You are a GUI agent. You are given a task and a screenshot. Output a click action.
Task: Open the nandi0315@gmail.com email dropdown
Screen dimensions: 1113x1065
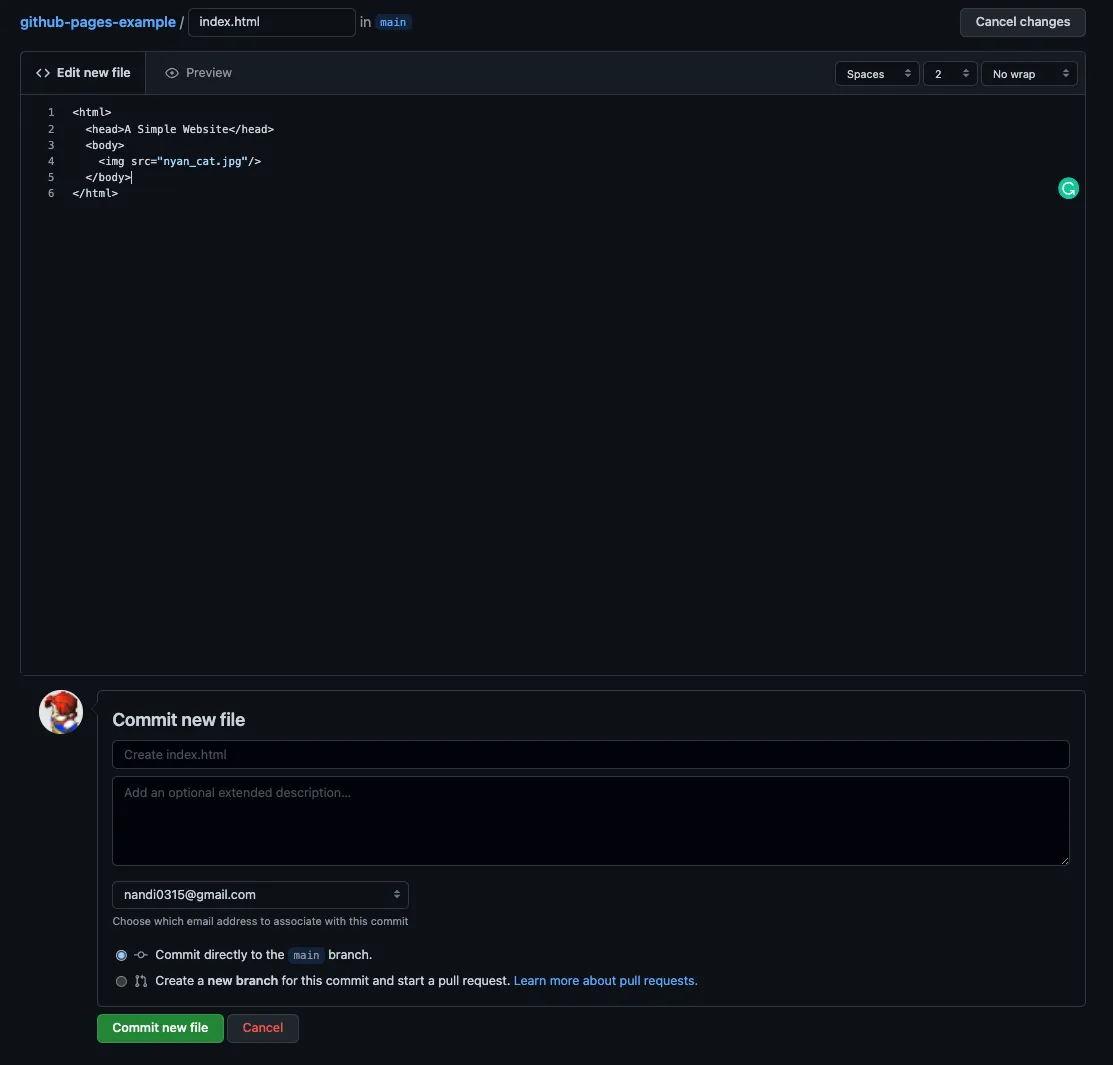point(259,894)
